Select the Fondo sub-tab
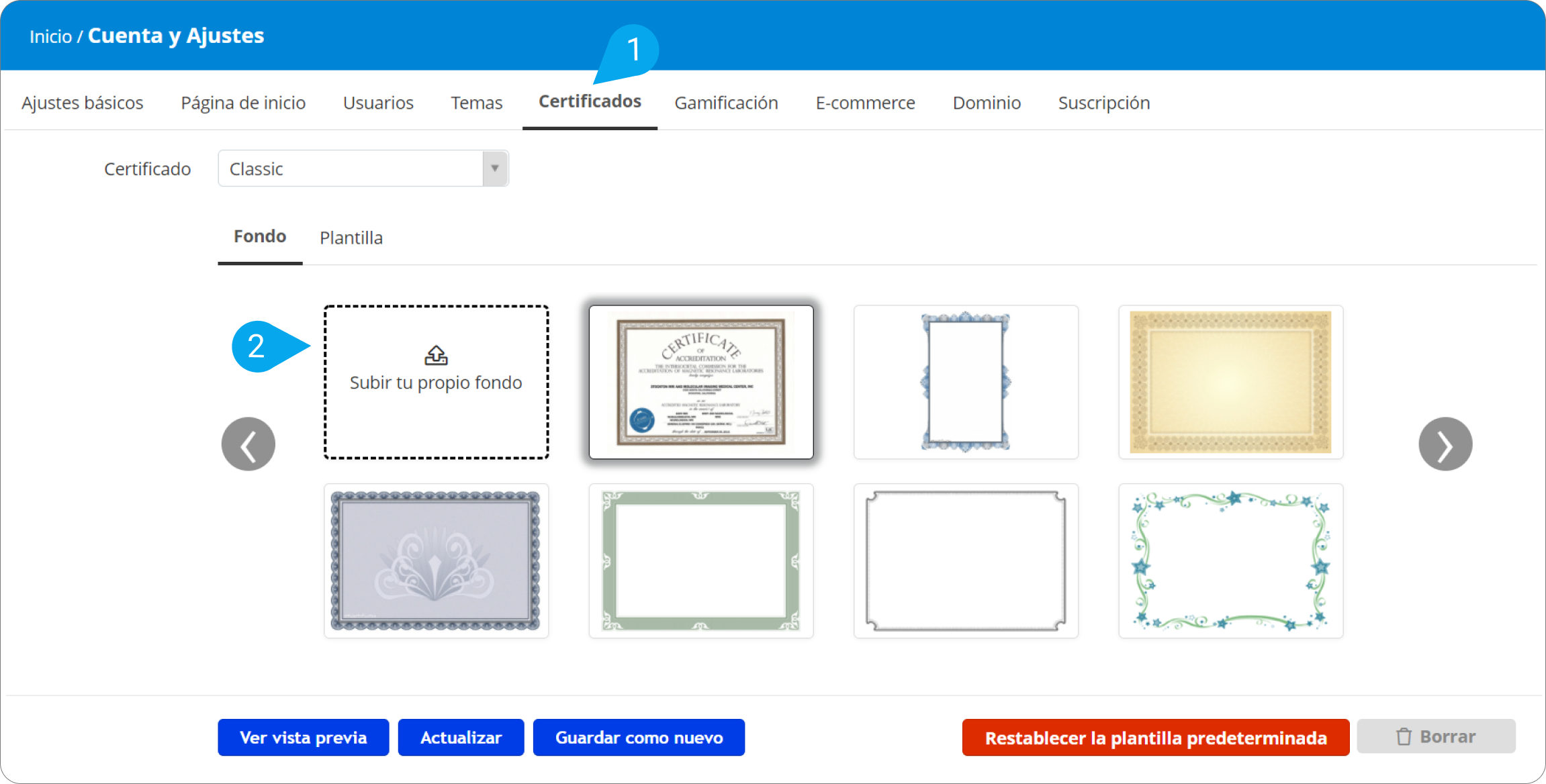 (260, 236)
